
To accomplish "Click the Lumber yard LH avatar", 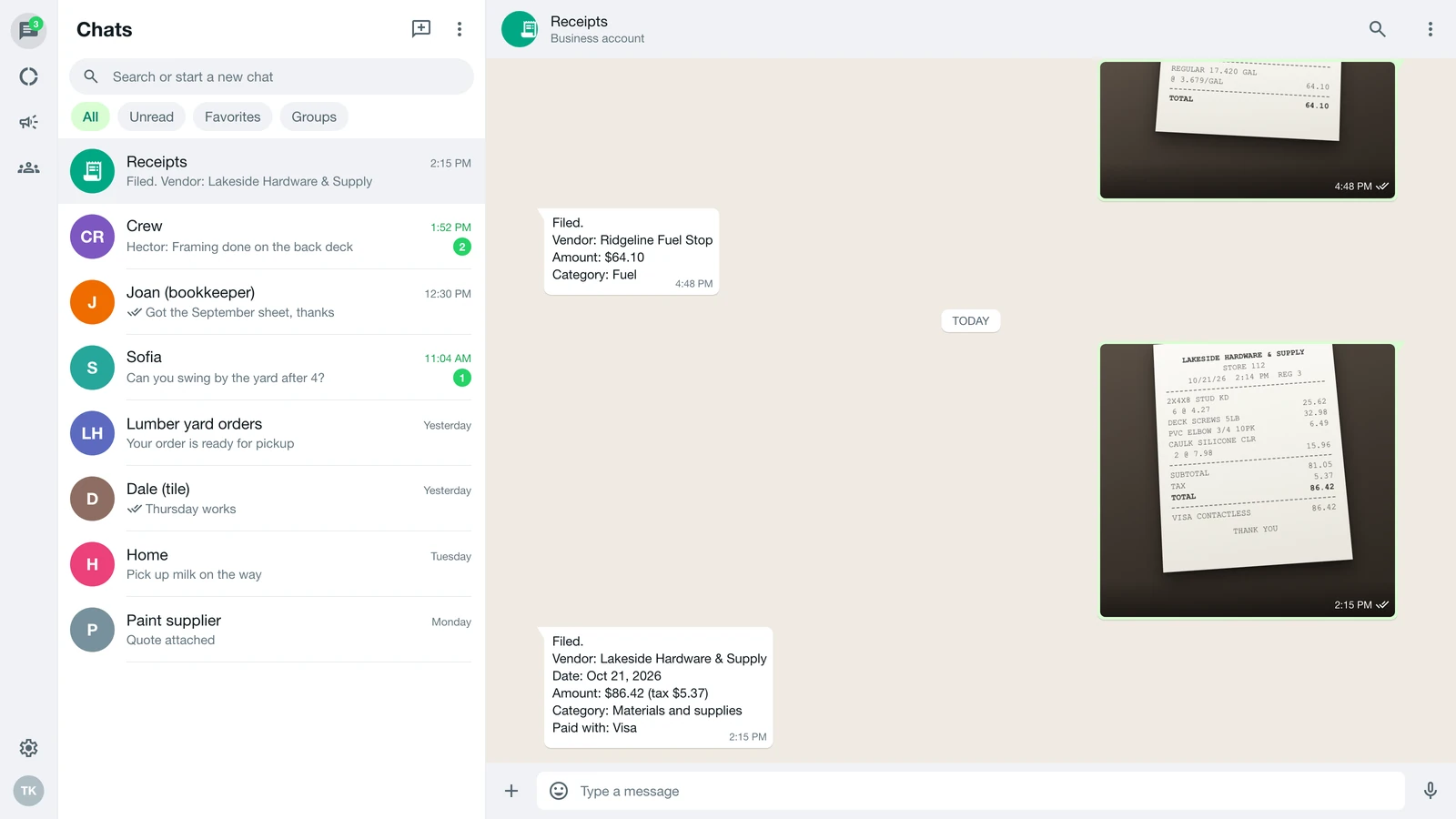I will pos(92,433).
